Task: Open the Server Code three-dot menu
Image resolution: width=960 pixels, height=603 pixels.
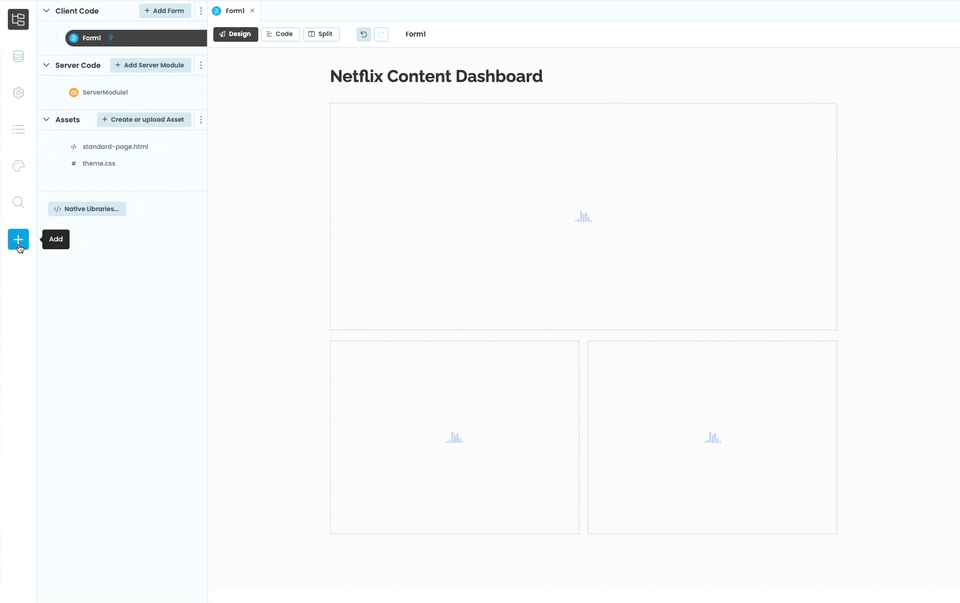Action: pyautogui.click(x=201, y=66)
